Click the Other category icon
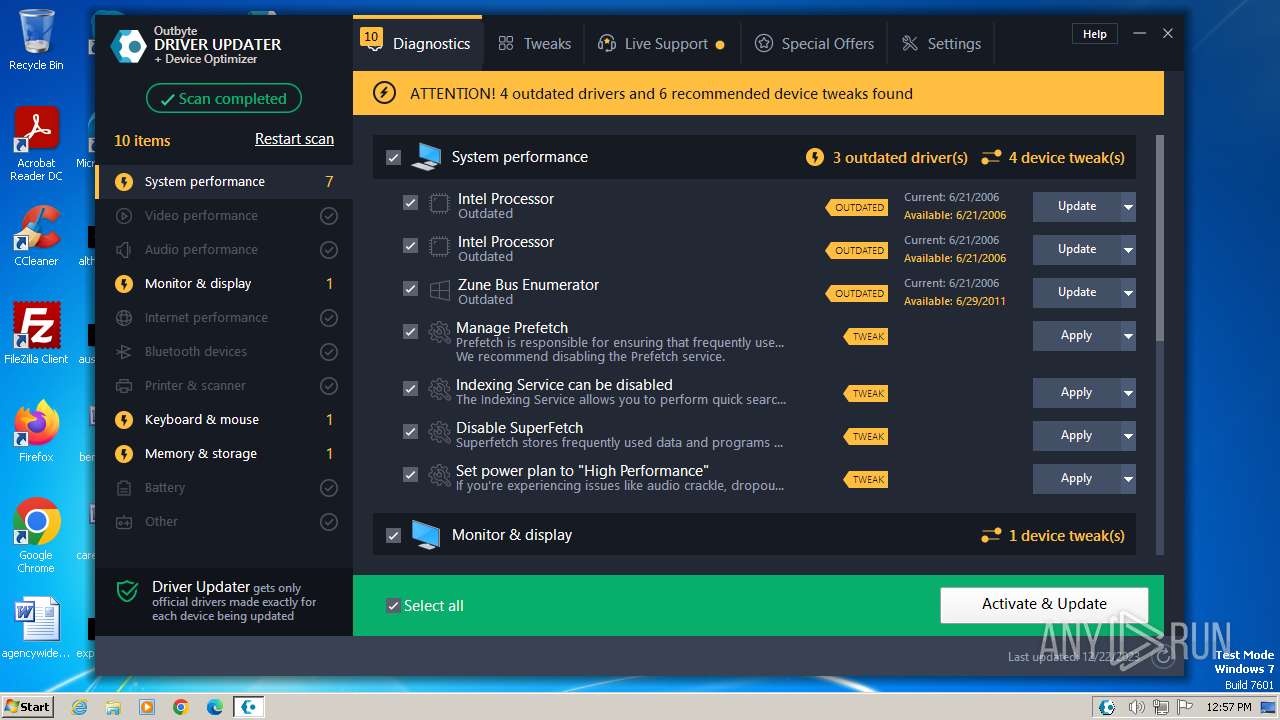Screen dimensions: 1280x720 pos(124,522)
